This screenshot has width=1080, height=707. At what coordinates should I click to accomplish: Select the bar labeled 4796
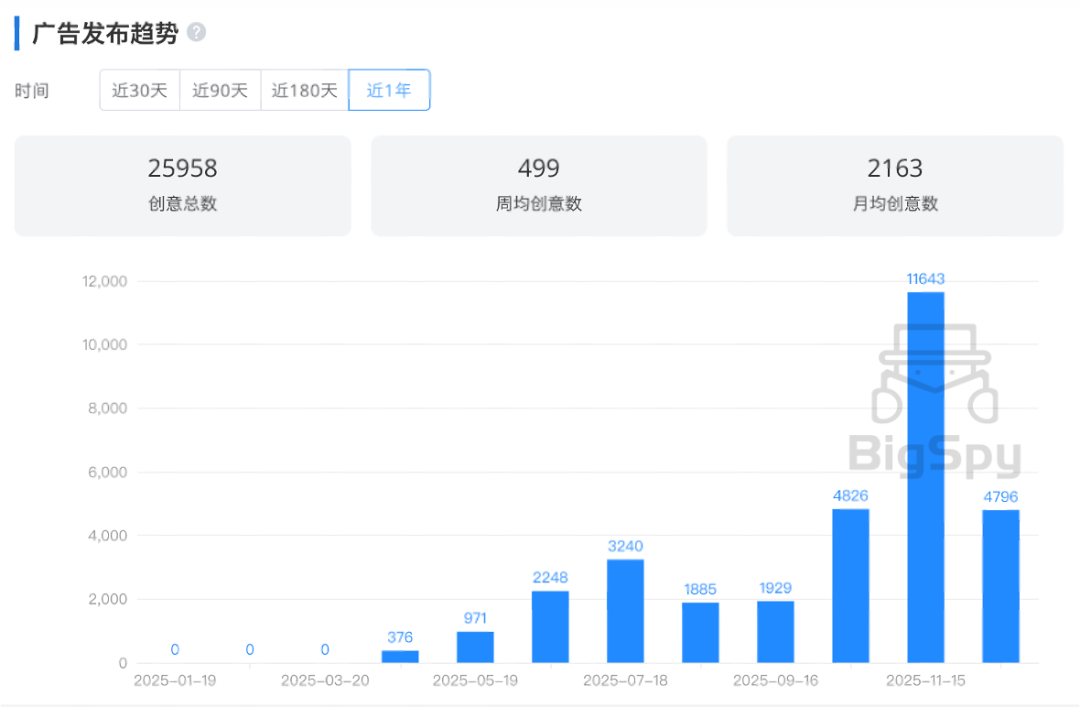(x=1000, y=586)
